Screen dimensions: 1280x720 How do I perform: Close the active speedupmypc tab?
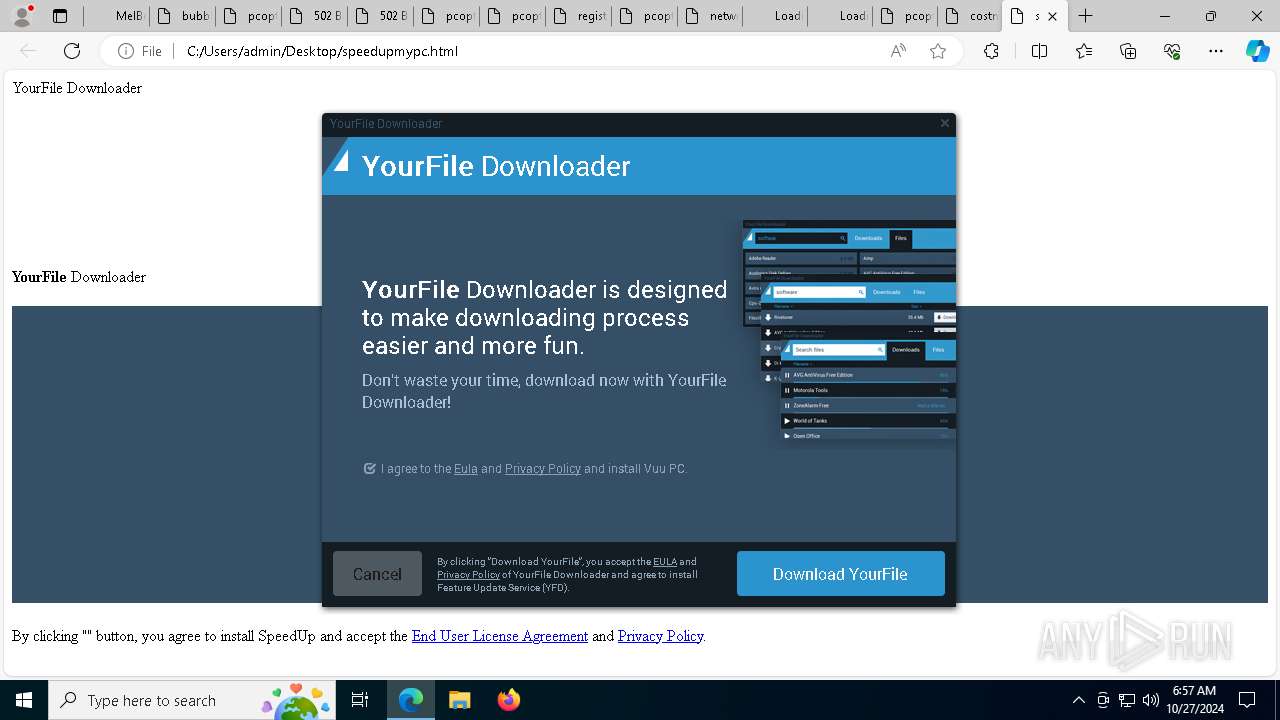1052,16
